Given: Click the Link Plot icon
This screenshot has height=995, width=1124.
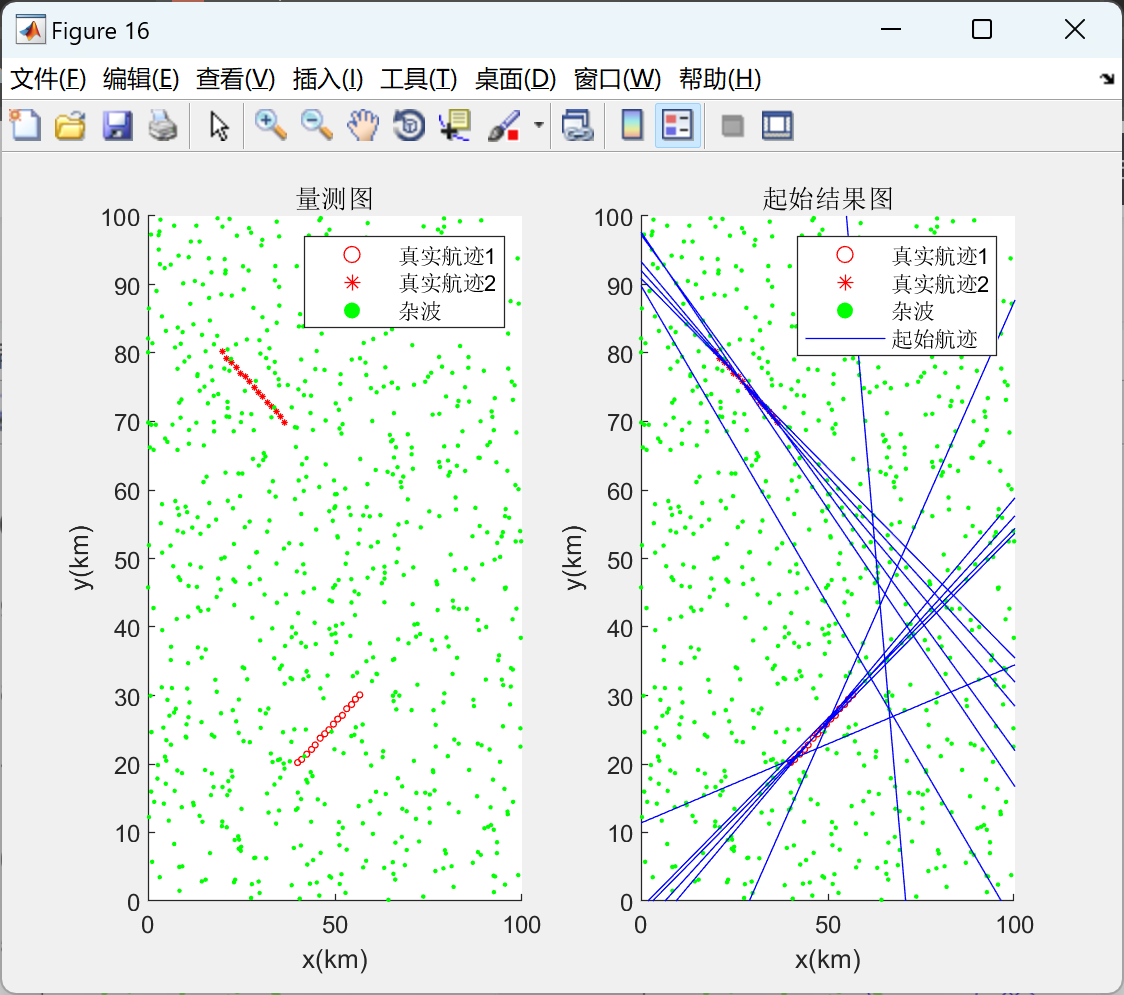Looking at the screenshot, I should (x=577, y=125).
